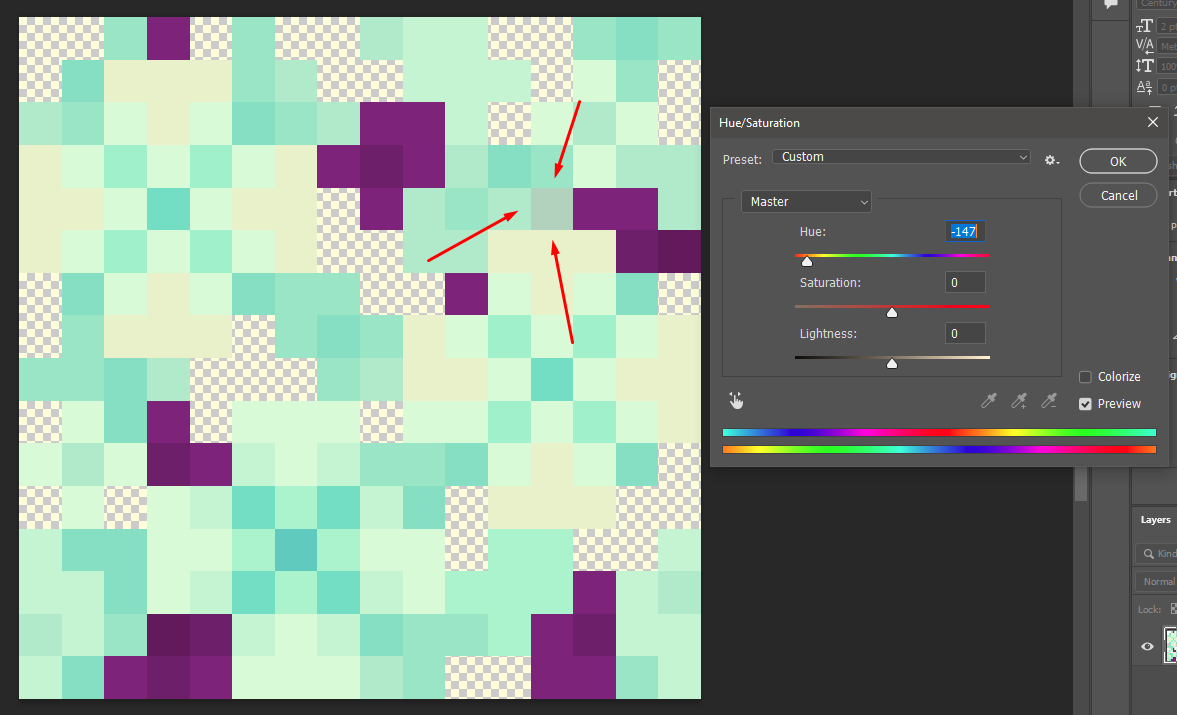1177x715 pixels.
Task: Toggle the layer visibility eye icon
Action: [x=1147, y=646]
